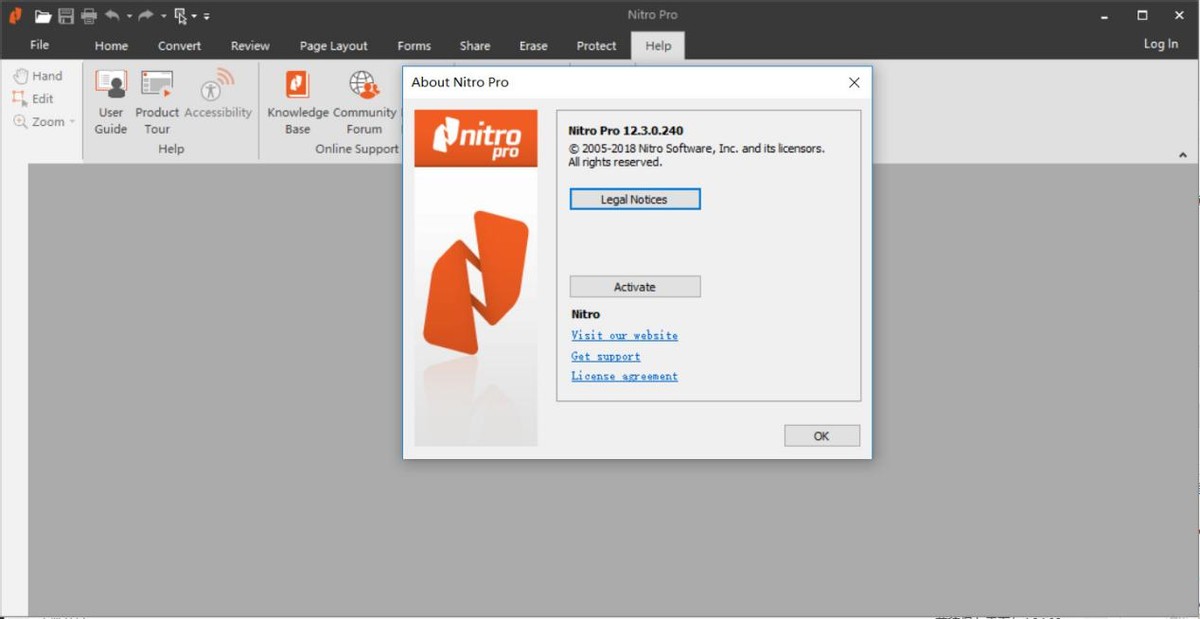The height and width of the screenshot is (619, 1200).
Task: Open the Customize Quick Access Toolbar dropdown
Action: coord(206,17)
